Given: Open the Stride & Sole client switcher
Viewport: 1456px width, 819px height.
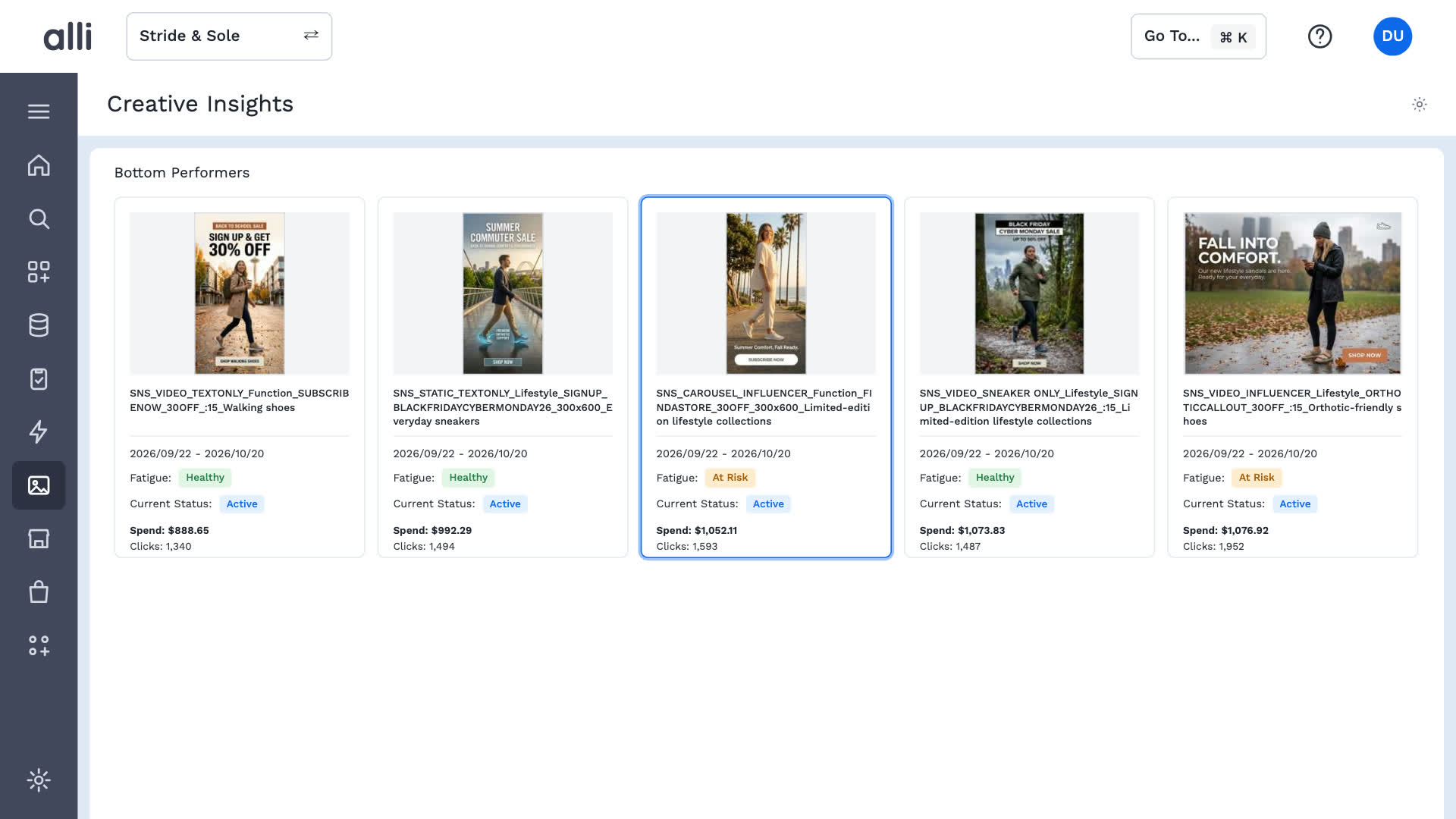Looking at the screenshot, I should [x=229, y=36].
